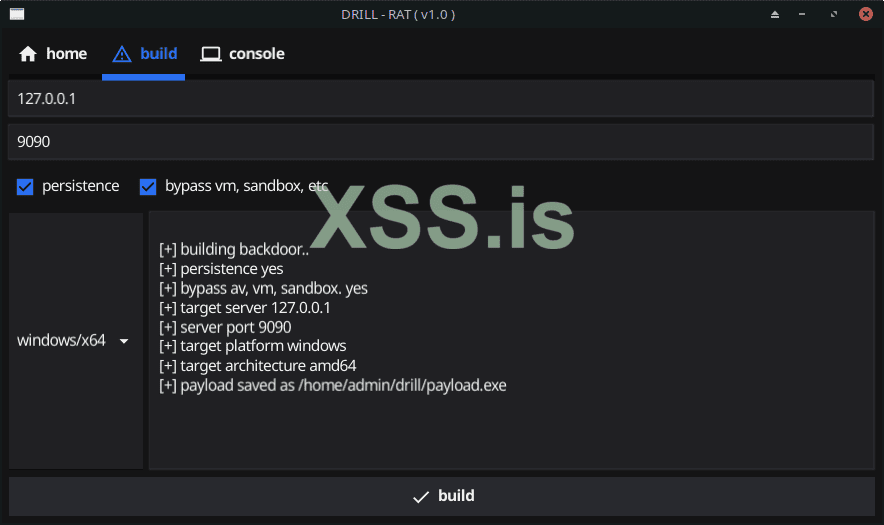Switch to the home tab
Image resolution: width=884 pixels, height=525 pixels.
(66, 54)
